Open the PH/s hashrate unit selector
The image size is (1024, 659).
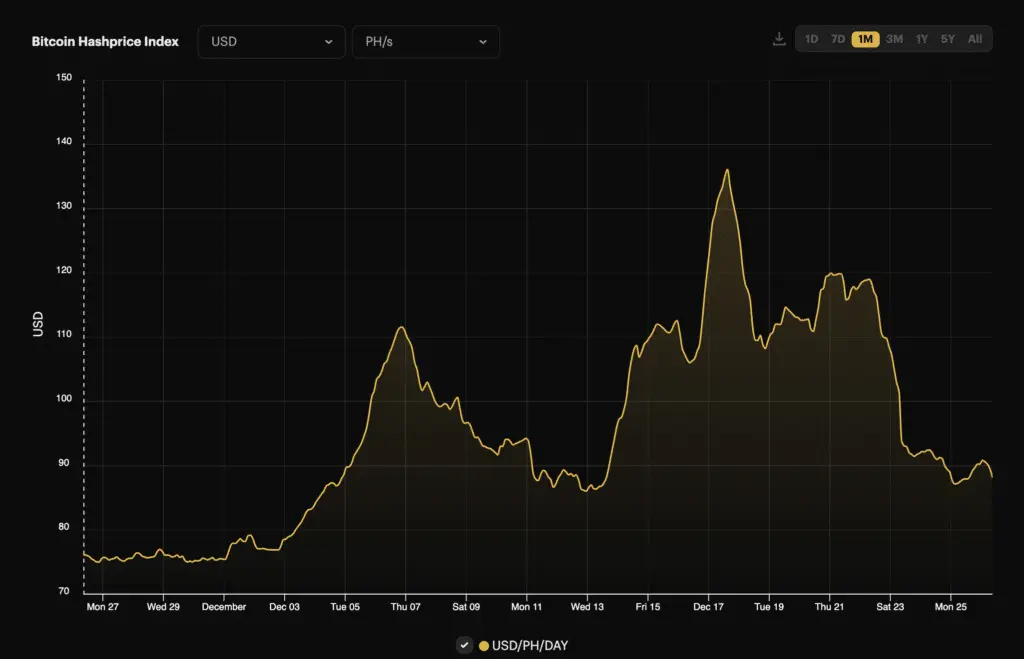(x=426, y=42)
